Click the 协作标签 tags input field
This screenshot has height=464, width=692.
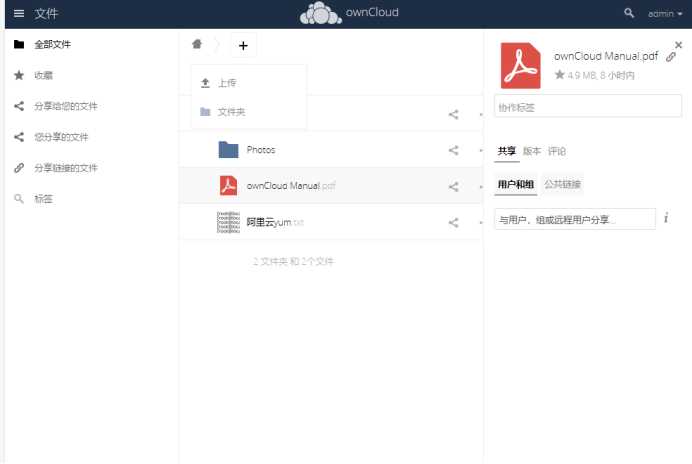point(588,107)
